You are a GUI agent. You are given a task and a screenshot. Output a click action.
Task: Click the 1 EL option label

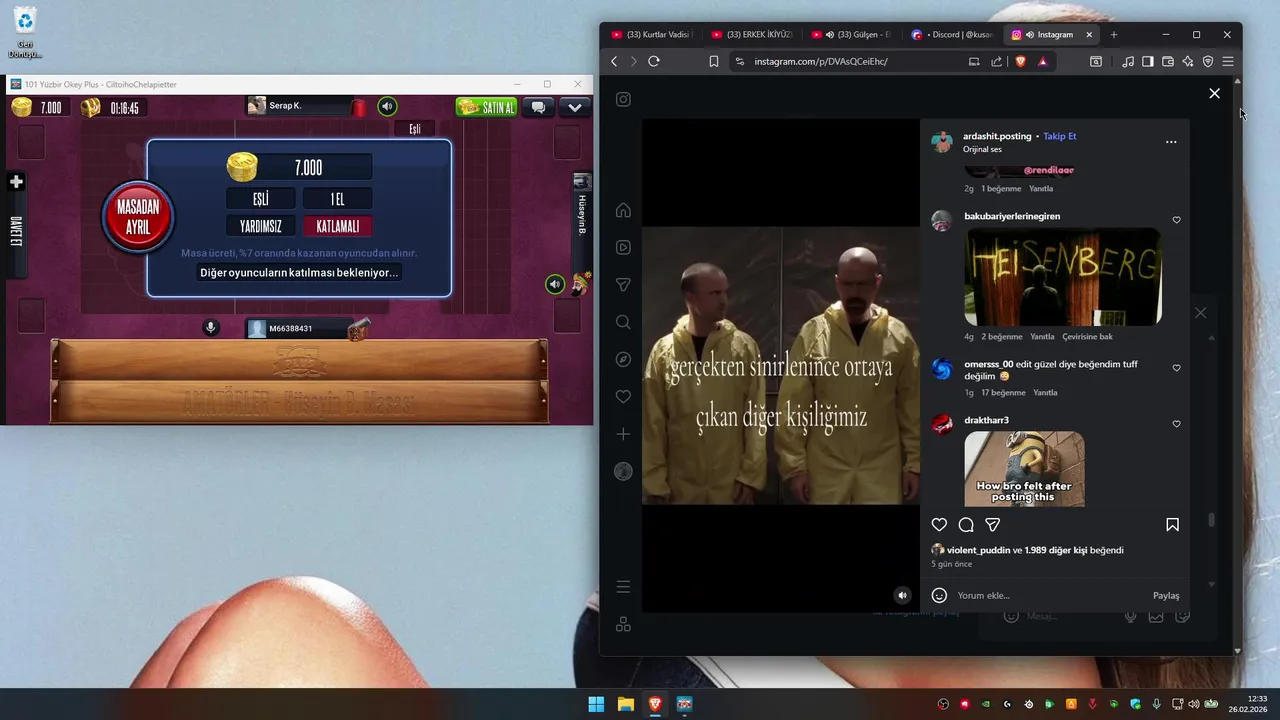click(x=337, y=199)
